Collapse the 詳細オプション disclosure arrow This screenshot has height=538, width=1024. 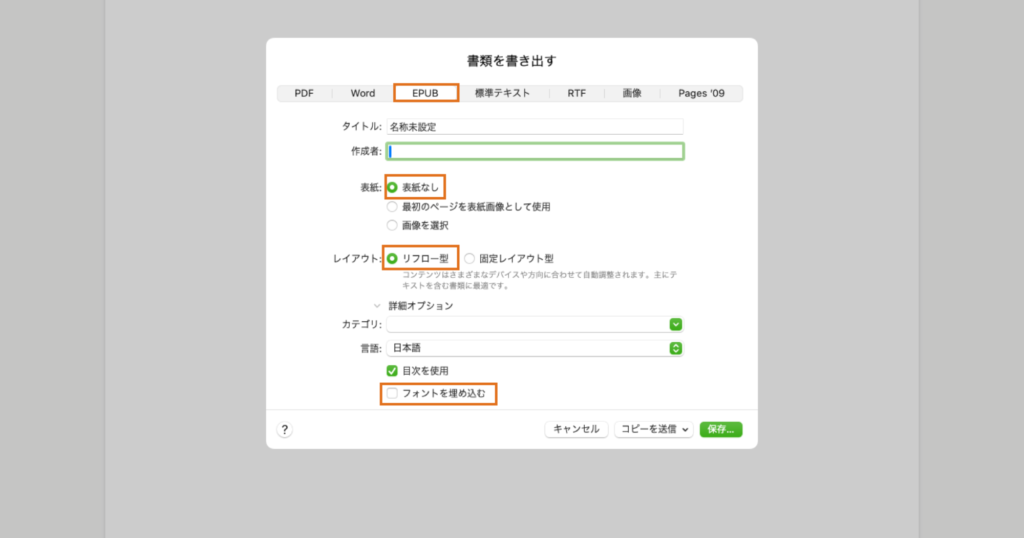coord(377,306)
